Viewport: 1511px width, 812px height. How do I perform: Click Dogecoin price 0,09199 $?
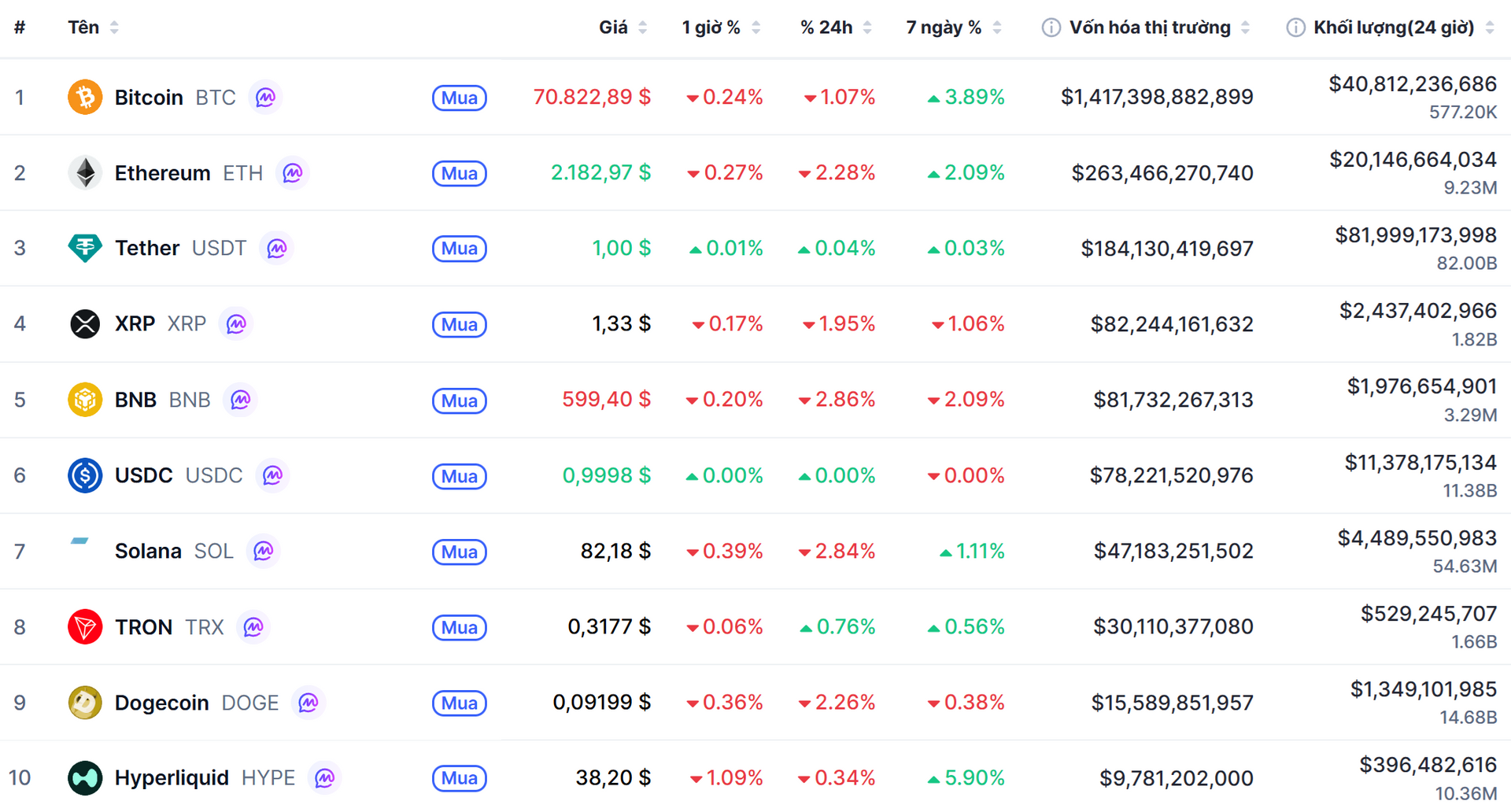(602, 702)
